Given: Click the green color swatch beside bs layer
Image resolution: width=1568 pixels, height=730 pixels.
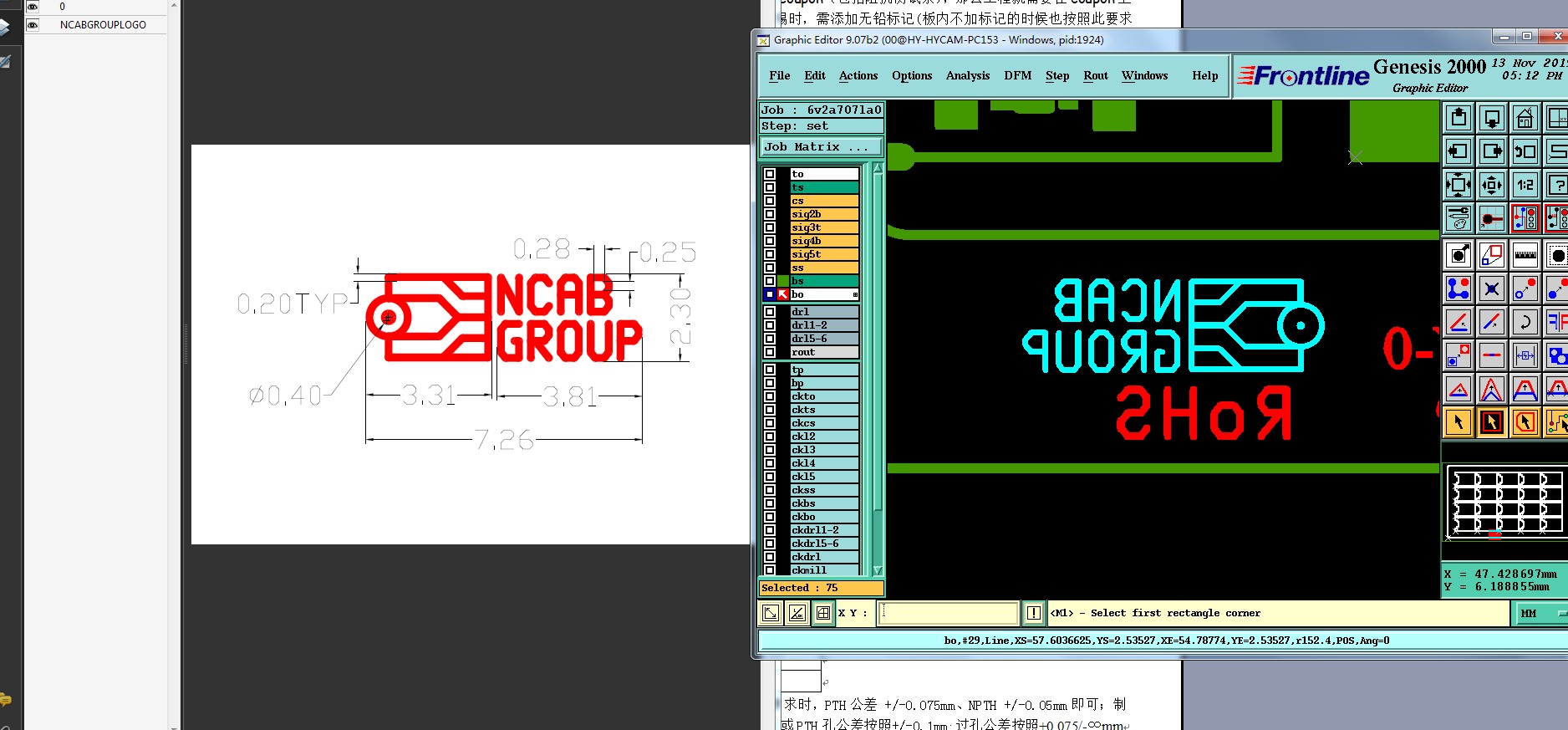Looking at the screenshot, I should point(783,281).
